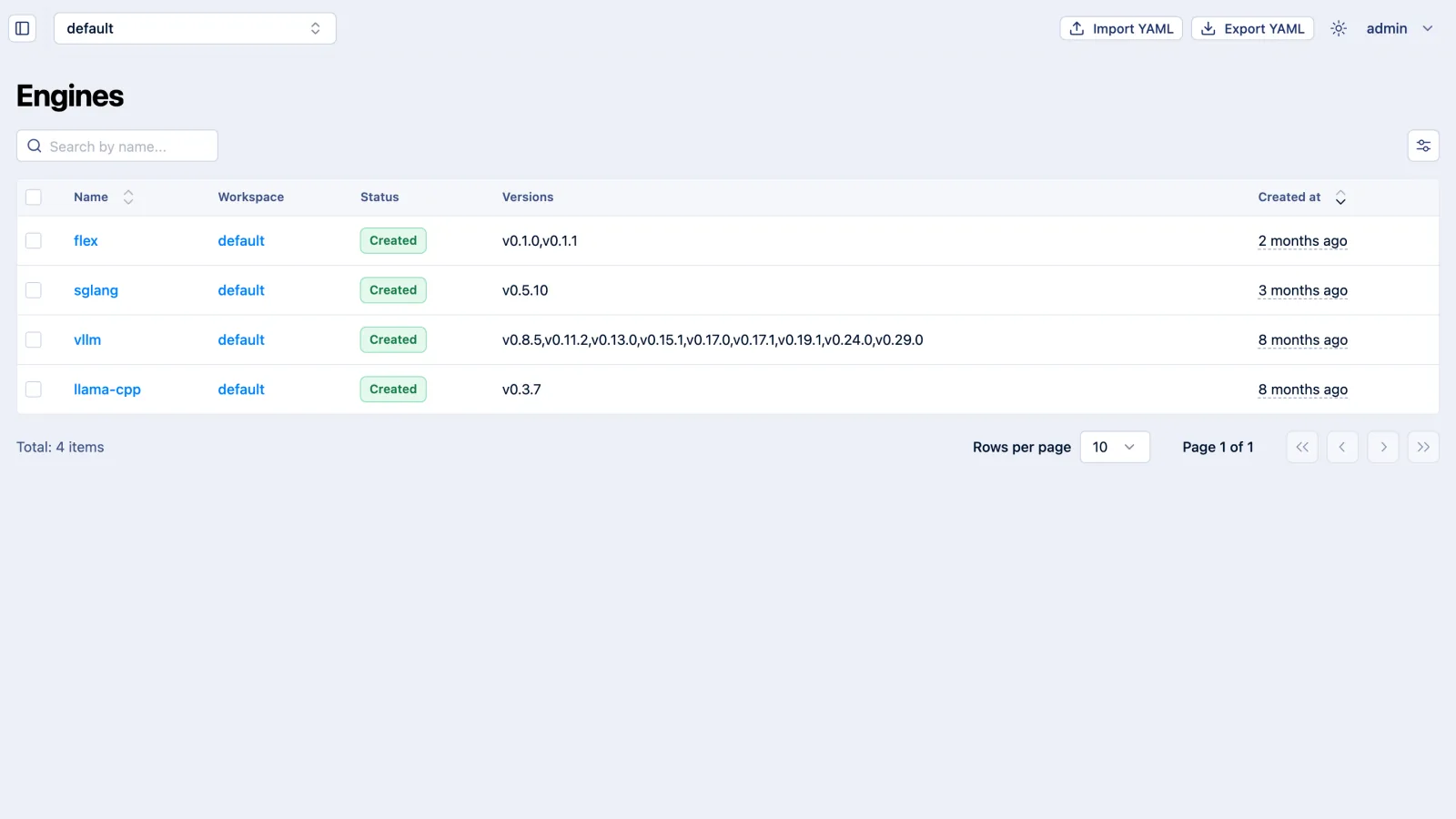Open the admin user menu

(1400, 28)
